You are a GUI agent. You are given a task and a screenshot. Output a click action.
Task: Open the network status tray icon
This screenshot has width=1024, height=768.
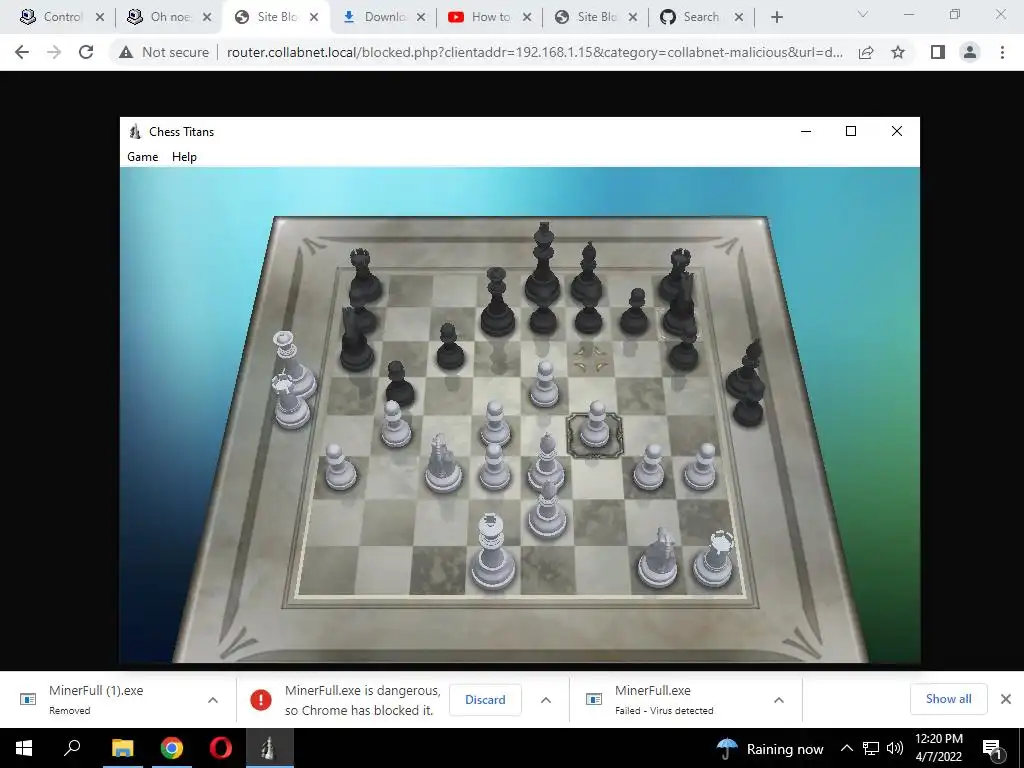tap(871, 748)
